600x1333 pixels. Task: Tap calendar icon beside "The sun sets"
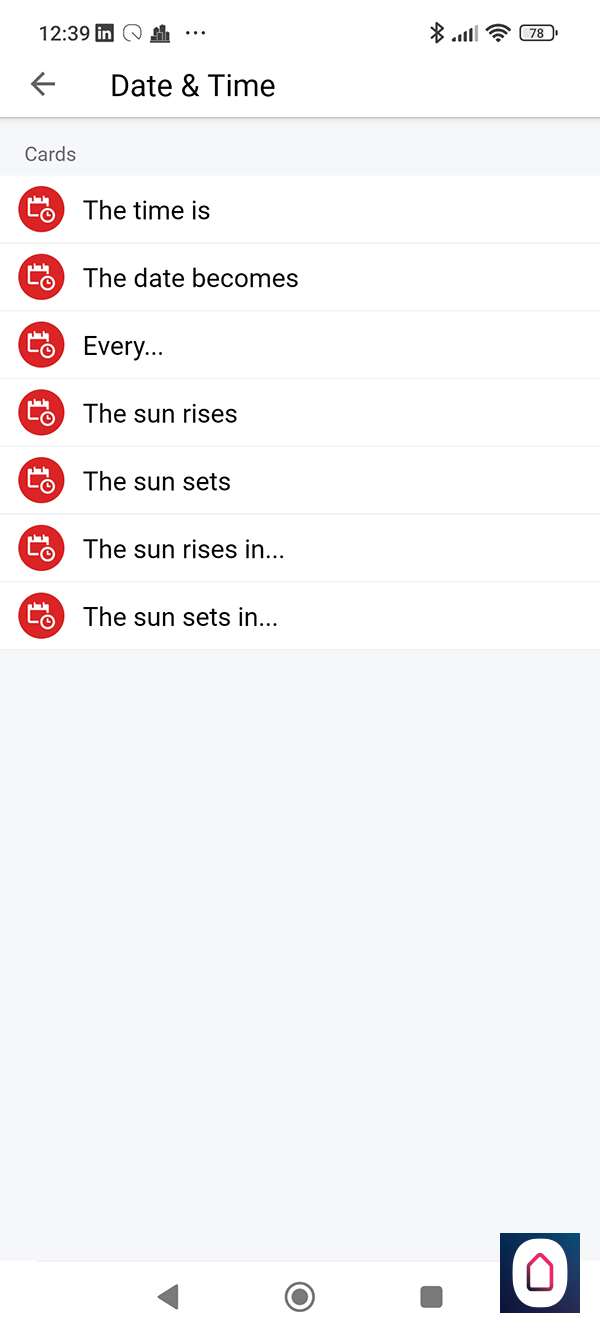41,482
